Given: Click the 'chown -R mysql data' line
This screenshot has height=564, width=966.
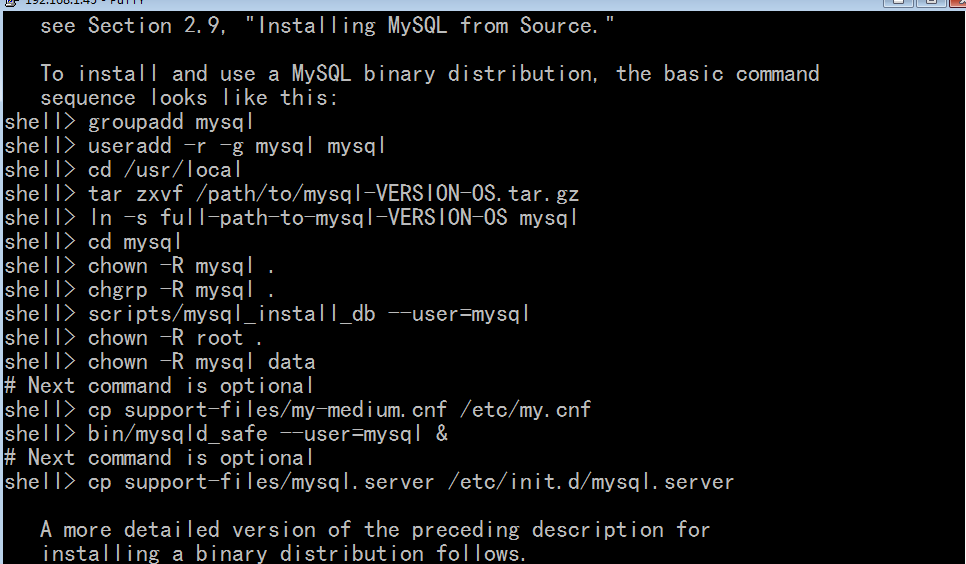Looking at the screenshot, I should click(x=160, y=362).
